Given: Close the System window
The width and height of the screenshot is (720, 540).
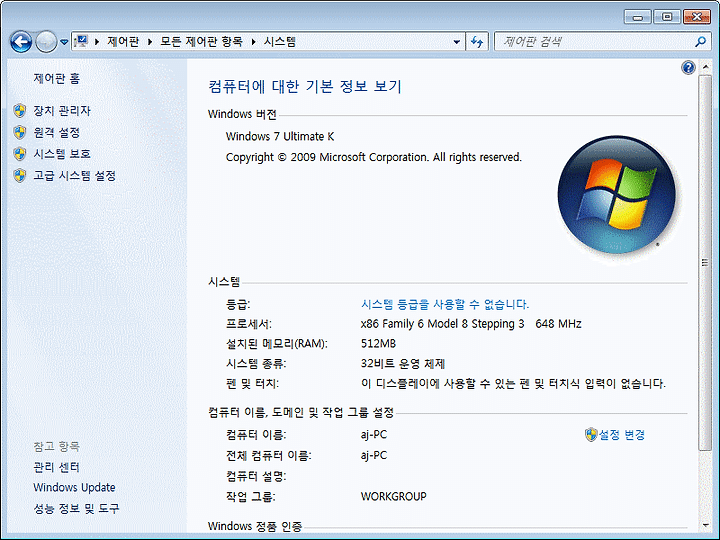Looking at the screenshot, I should [x=697, y=17].
